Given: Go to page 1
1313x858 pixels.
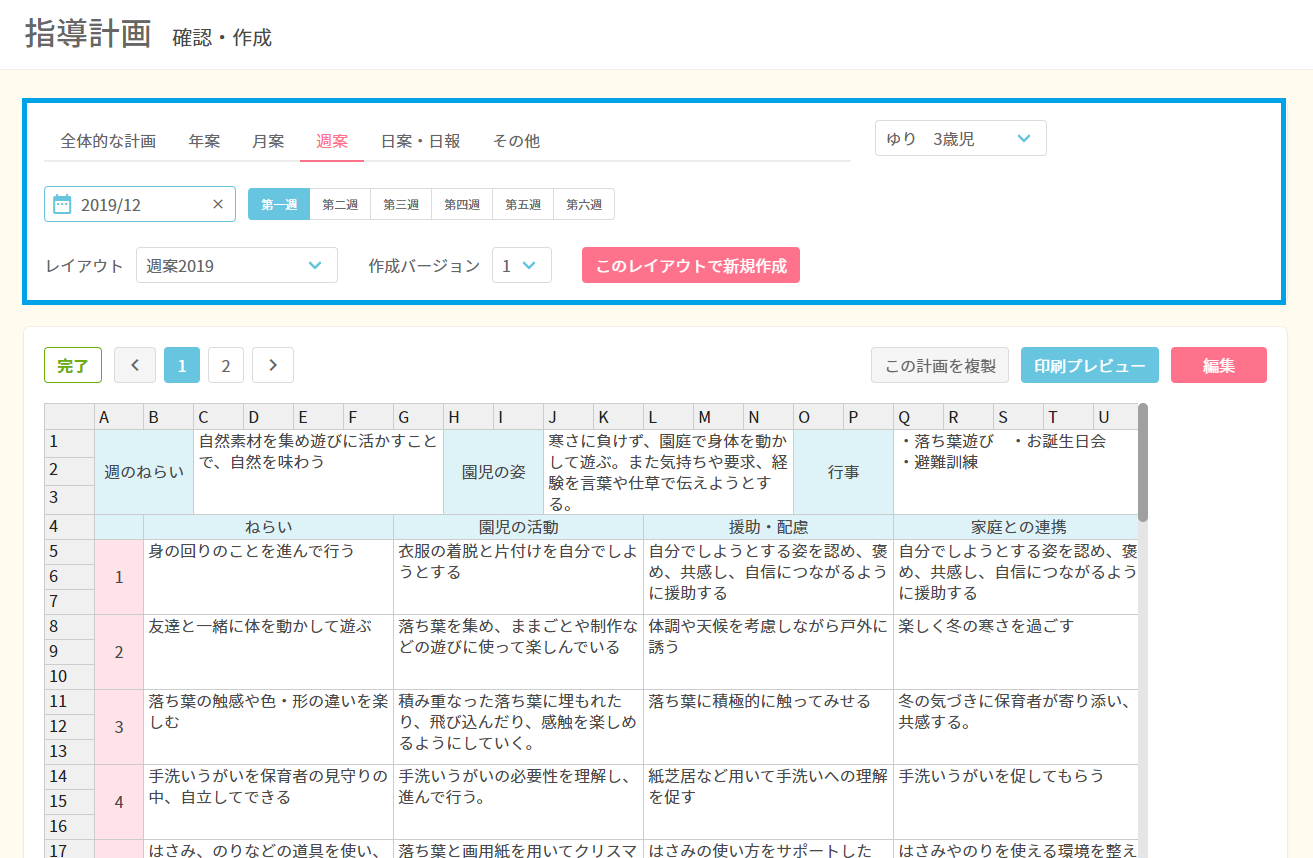Looking at the screenshot, I should pos(182,366).
